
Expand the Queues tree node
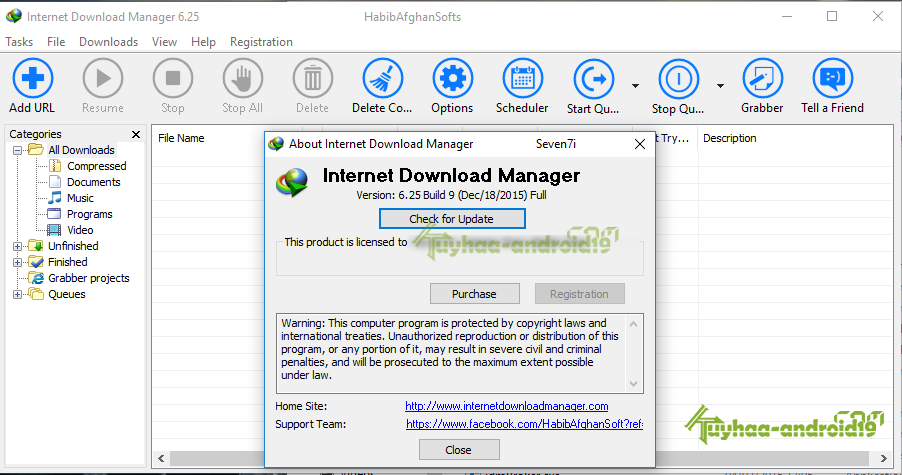point(17,294)
